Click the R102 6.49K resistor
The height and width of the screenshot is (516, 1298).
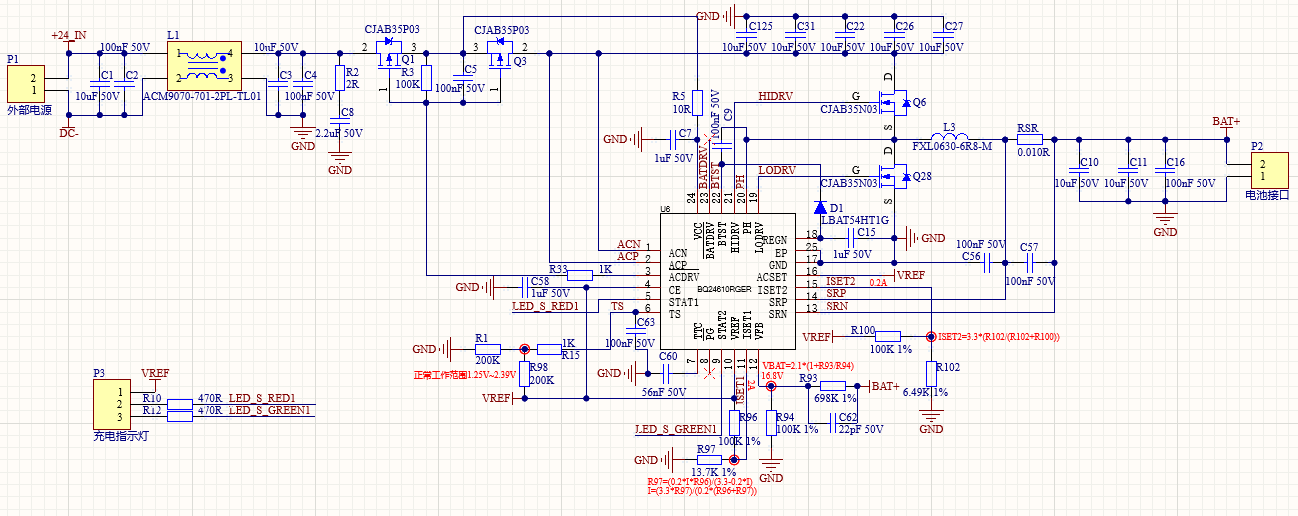931,373
